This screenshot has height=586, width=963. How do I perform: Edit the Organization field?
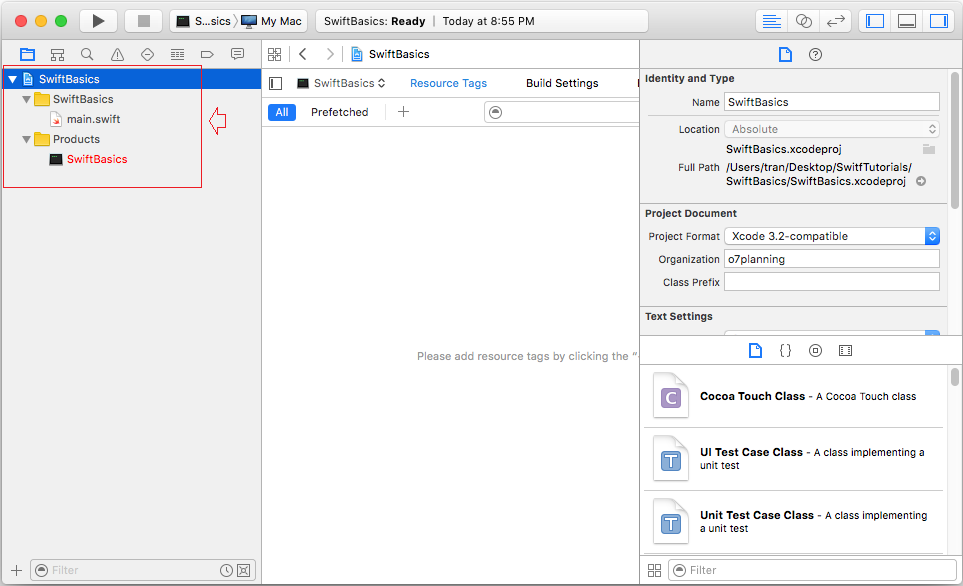pyautogui.click(x=832, y=259)
